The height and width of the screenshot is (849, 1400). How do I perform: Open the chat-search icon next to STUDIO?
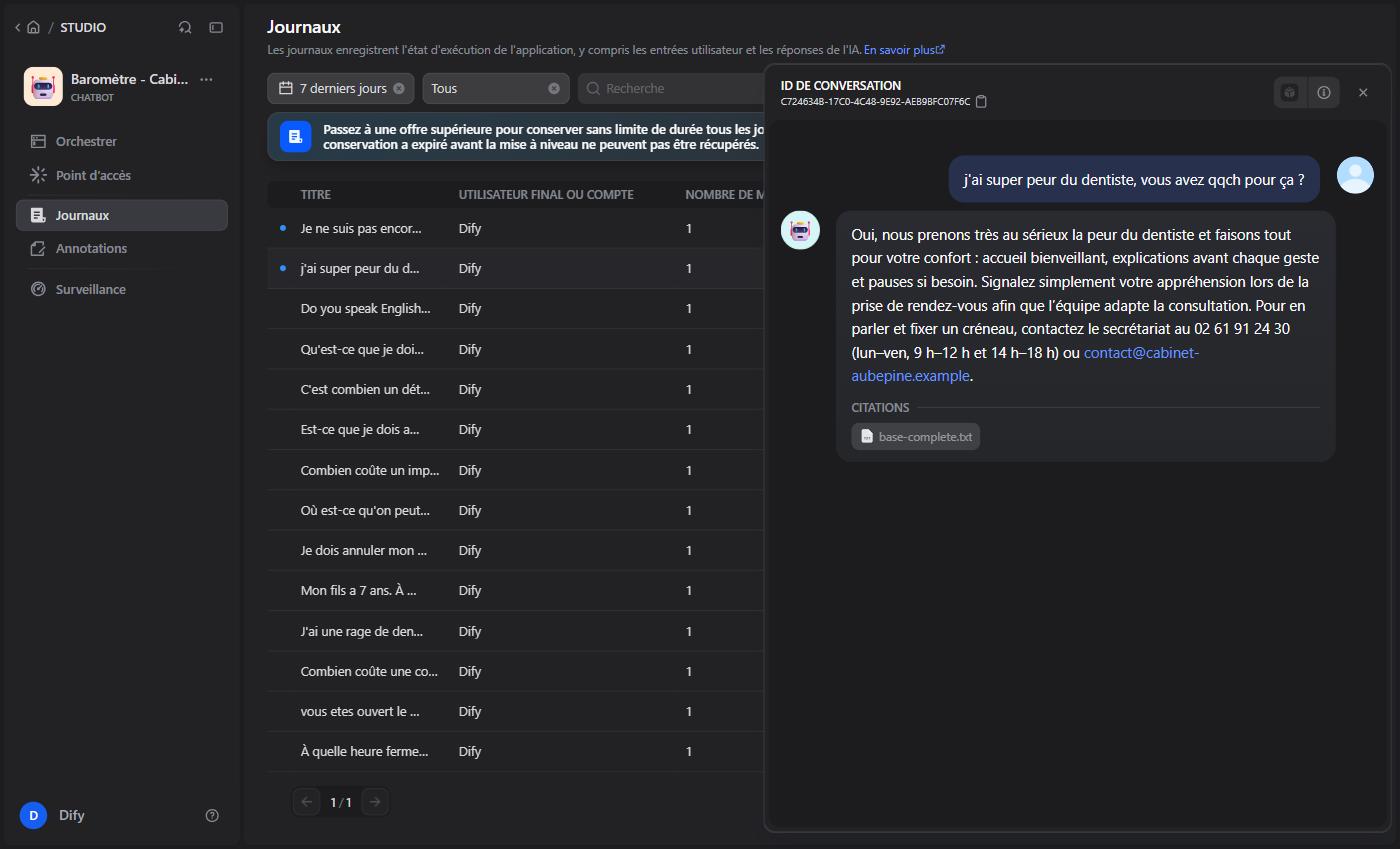[185, 27]
